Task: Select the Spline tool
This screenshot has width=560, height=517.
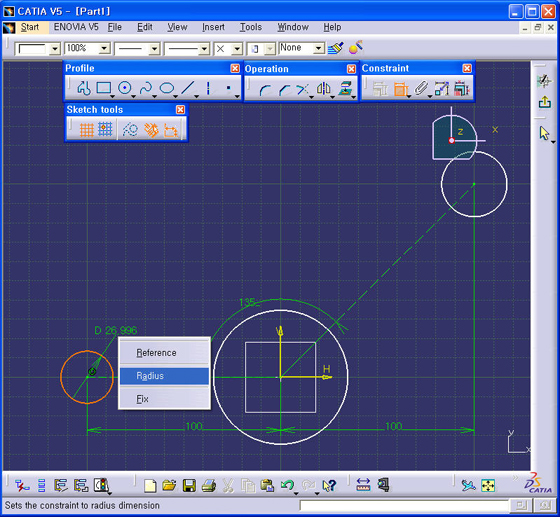Action: 146,88
